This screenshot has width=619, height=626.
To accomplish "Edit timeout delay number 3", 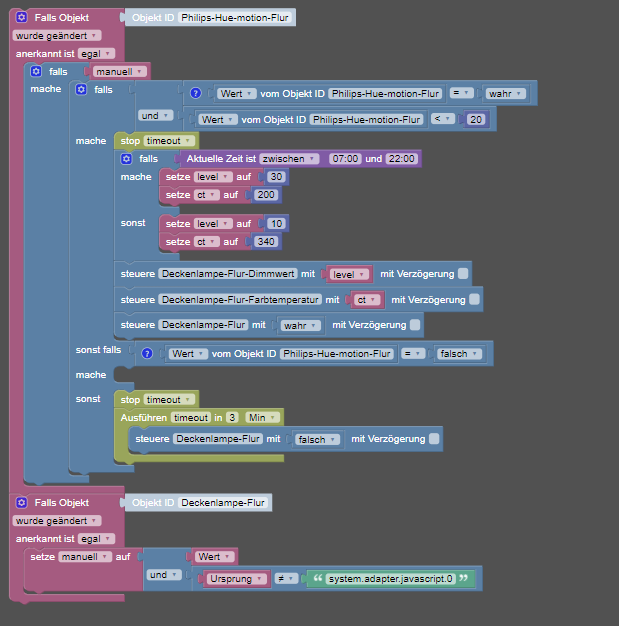I will coord(232,418).
